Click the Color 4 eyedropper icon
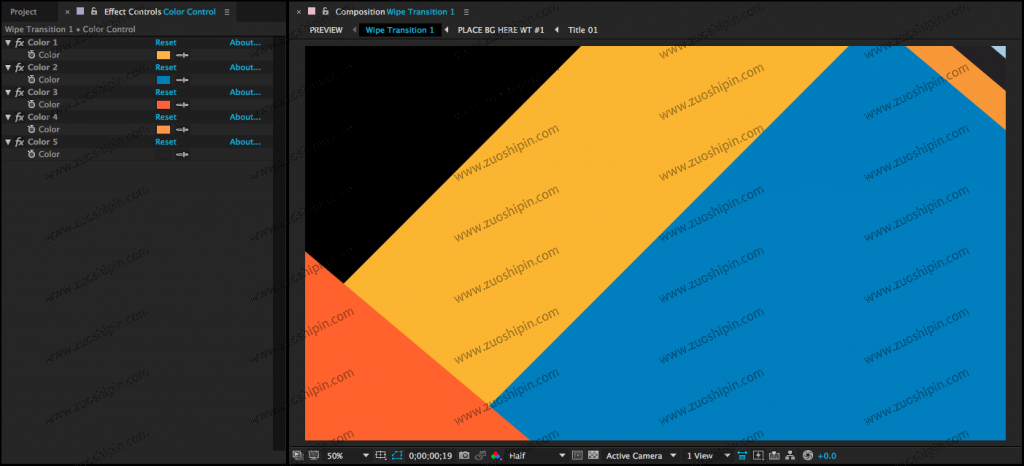The height and width of the screenshot is (466, 1024). (x=182, y=130)
